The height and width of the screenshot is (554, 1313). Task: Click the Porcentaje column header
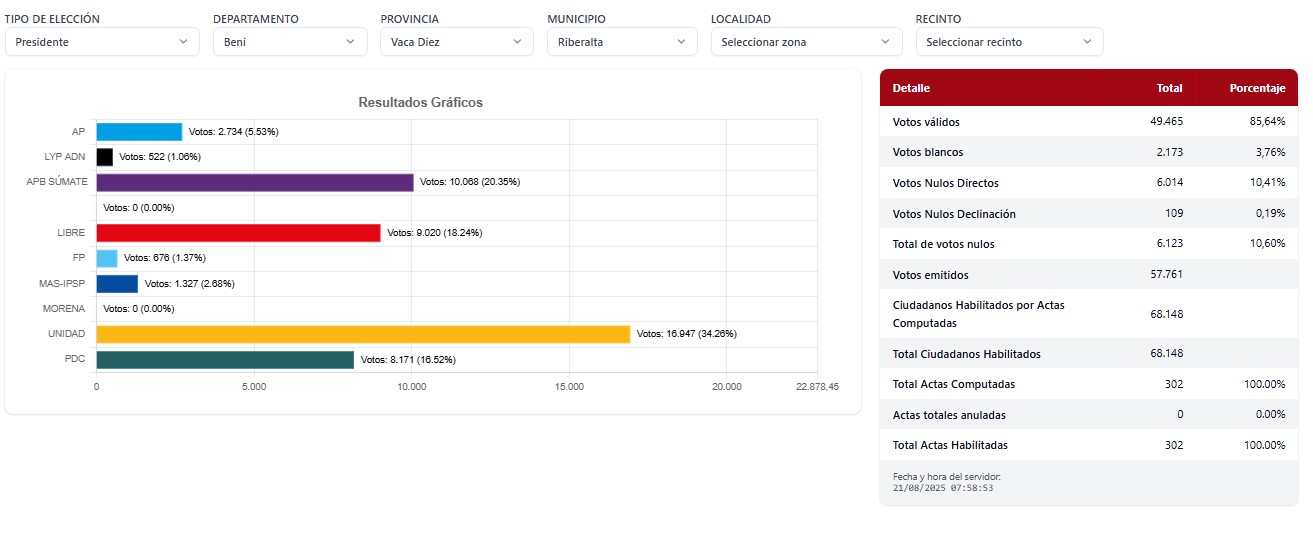1256,88
